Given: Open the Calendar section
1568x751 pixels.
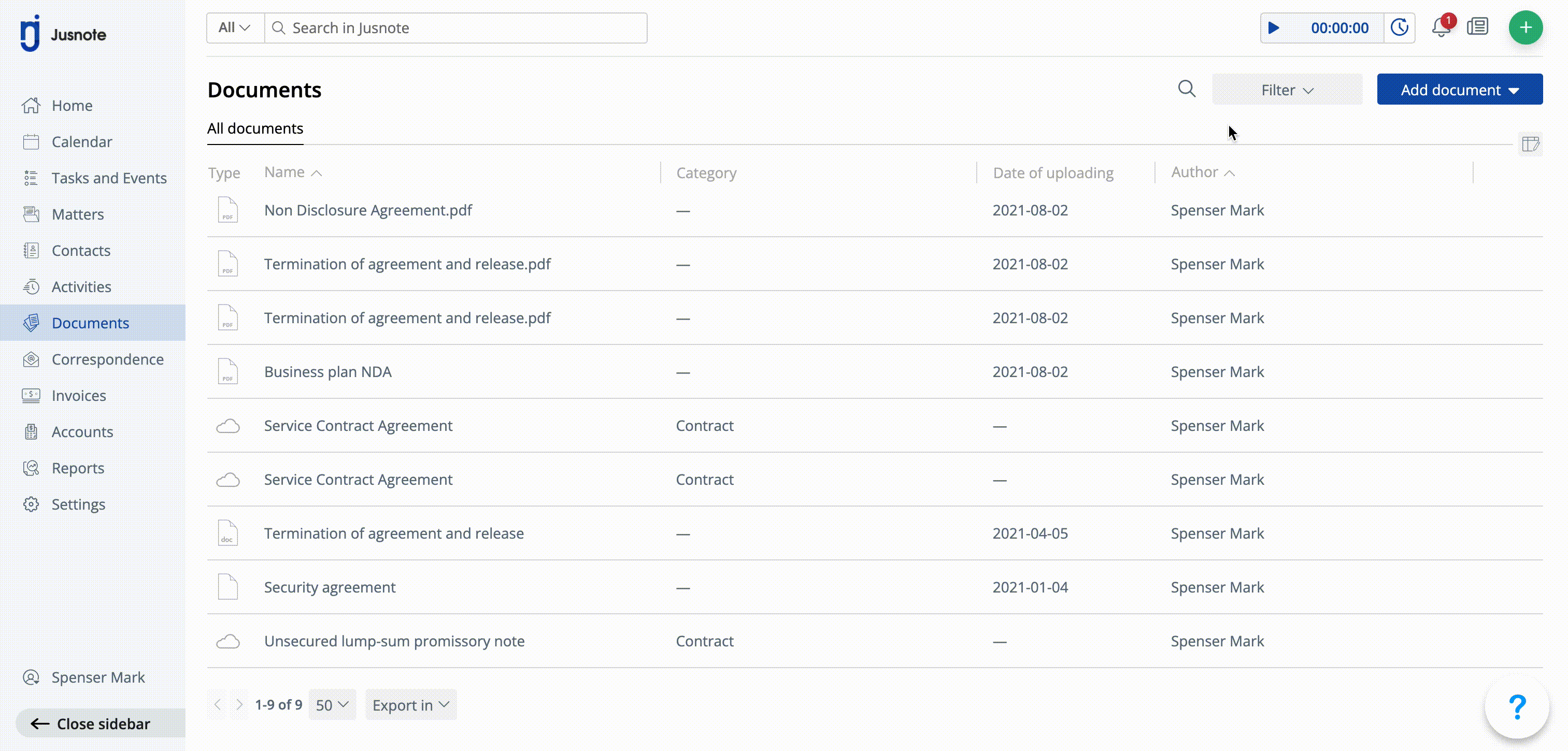Looking at the screenshot, I should tap(81, 142).
